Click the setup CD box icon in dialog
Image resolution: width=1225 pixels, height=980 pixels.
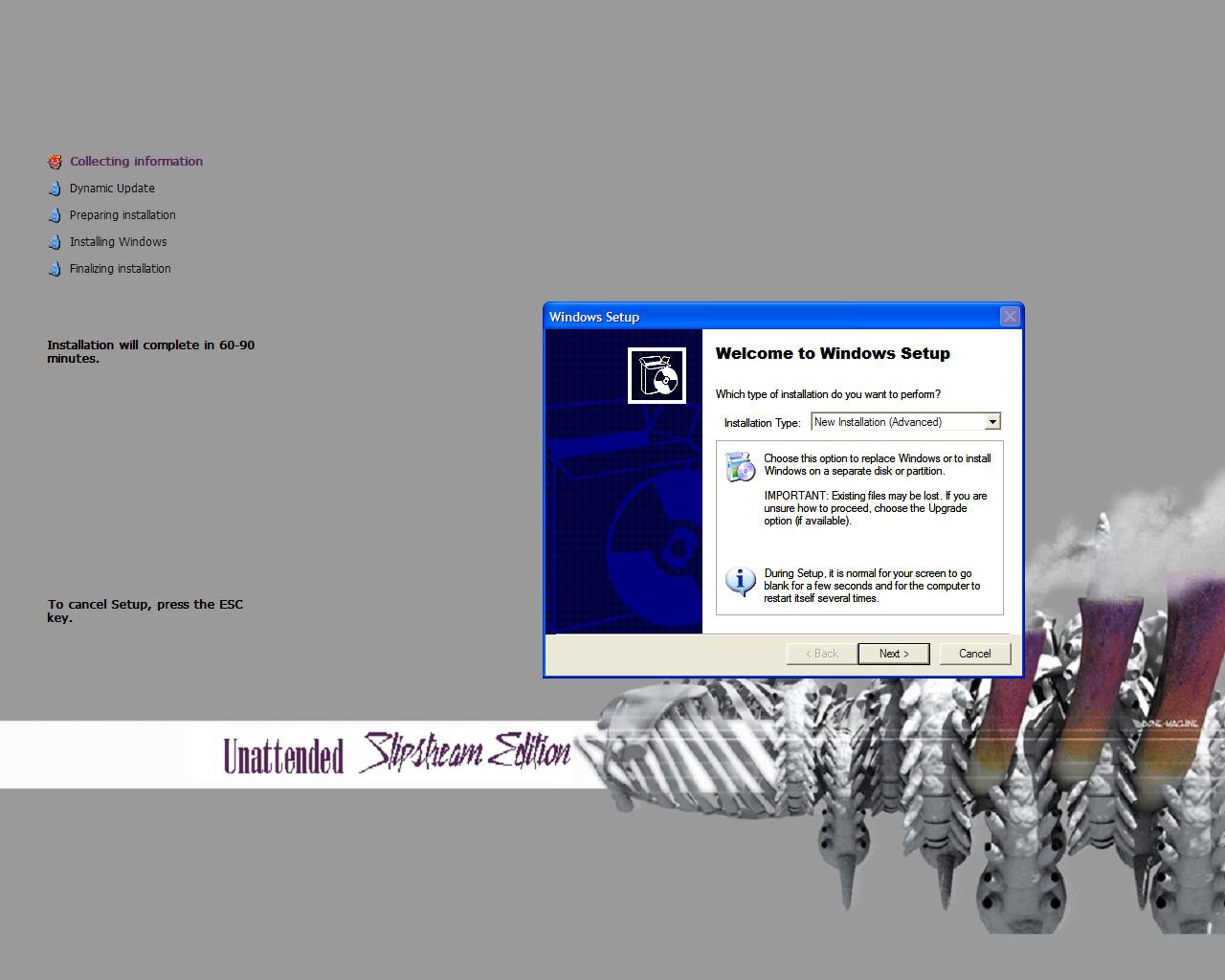coord(657,376)
